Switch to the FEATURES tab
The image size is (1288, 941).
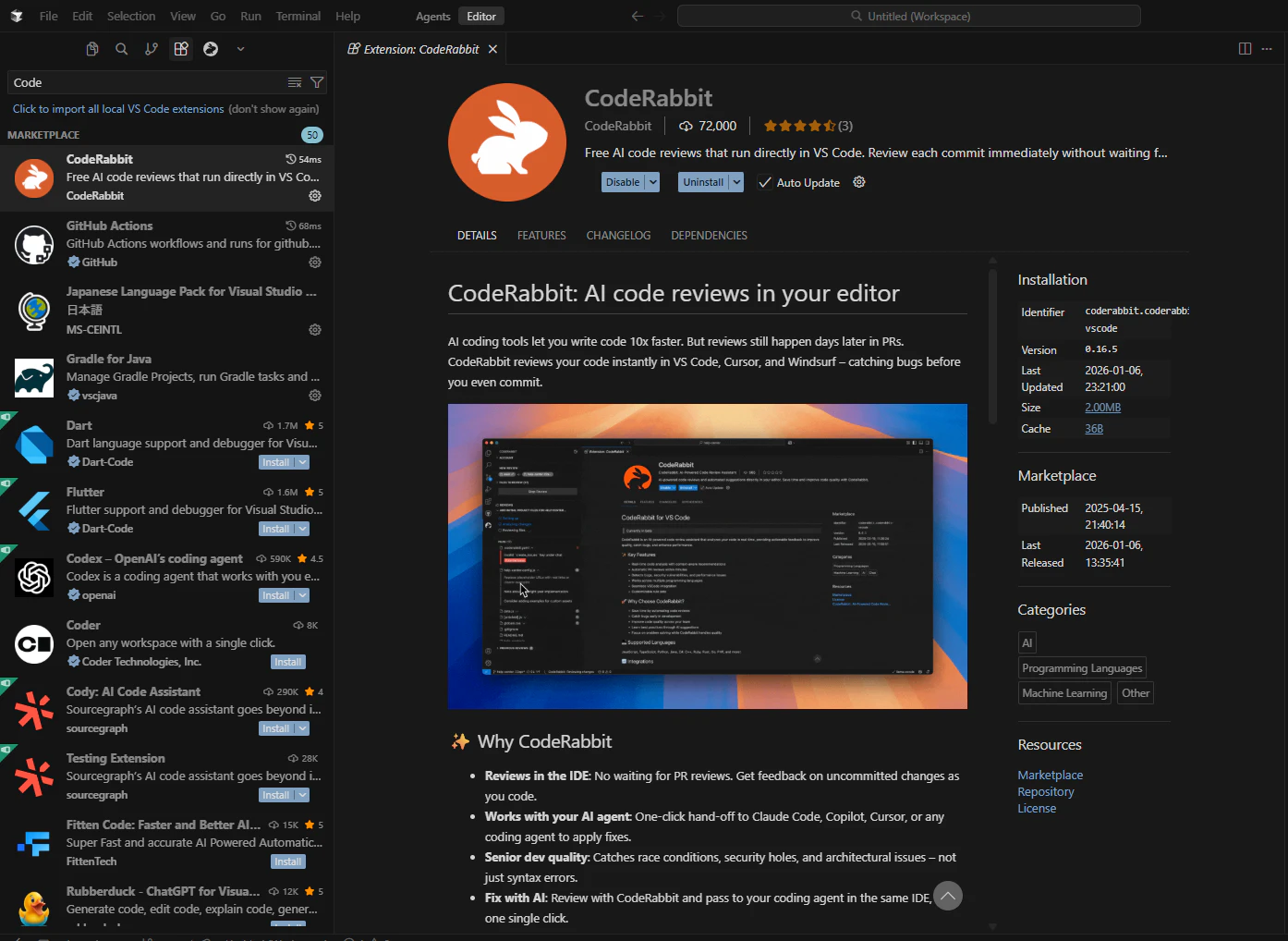tap(541, 236)
